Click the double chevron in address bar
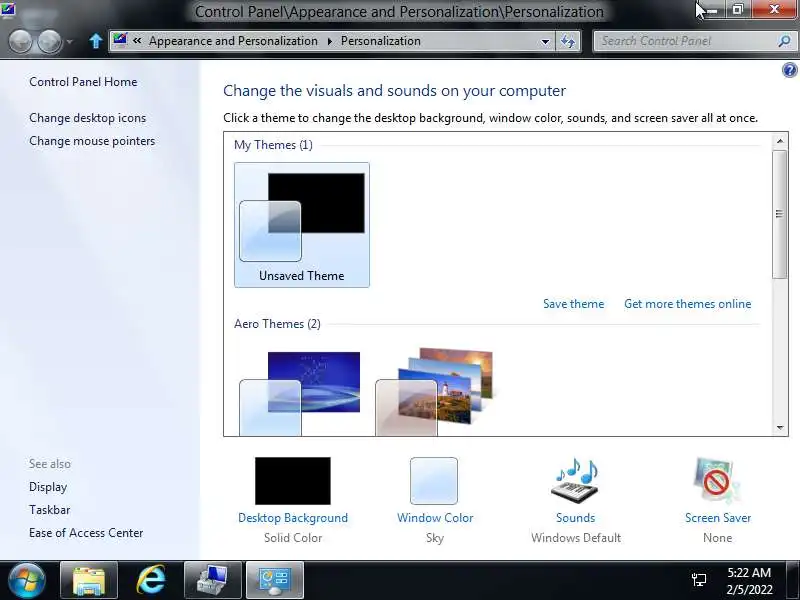The image size is (800, 600). (137, 40)
